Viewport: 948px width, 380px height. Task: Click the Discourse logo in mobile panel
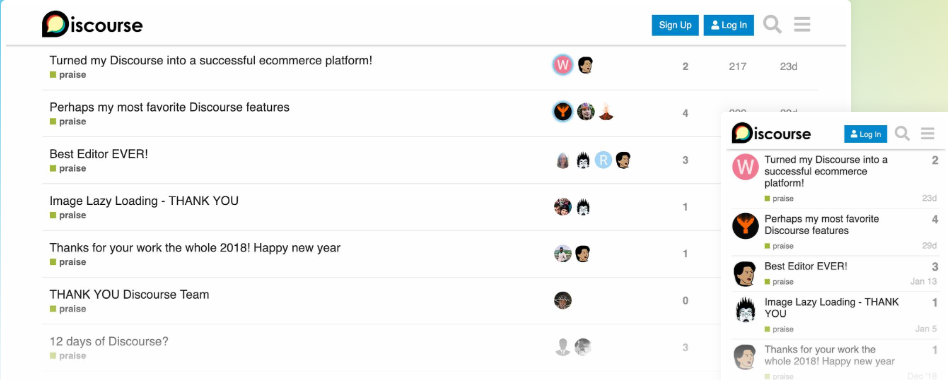[x=771, y=133]
